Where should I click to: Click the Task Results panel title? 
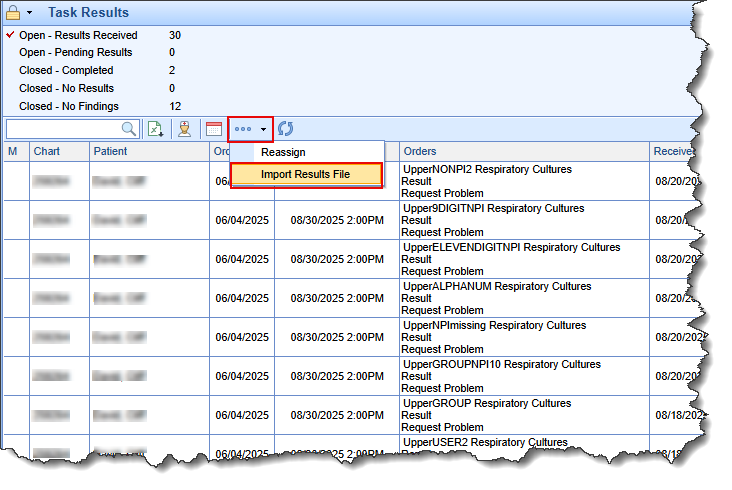(88, 13)
